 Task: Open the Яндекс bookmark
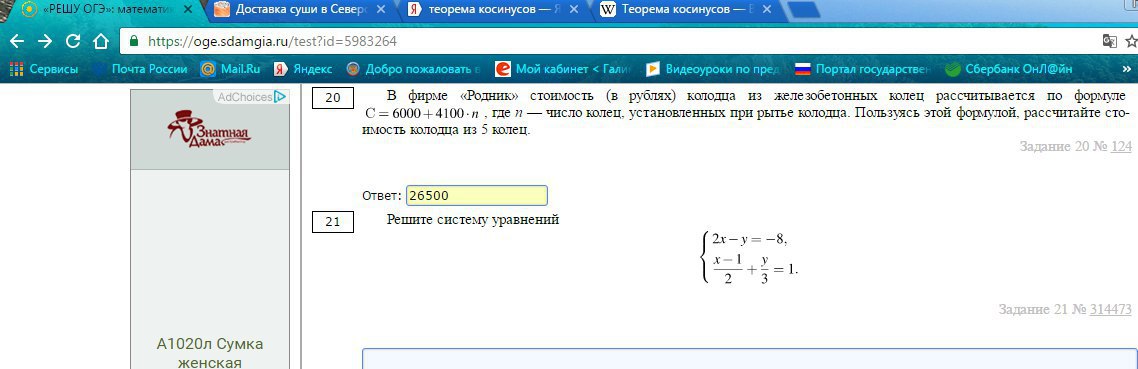tap(303, 69)
